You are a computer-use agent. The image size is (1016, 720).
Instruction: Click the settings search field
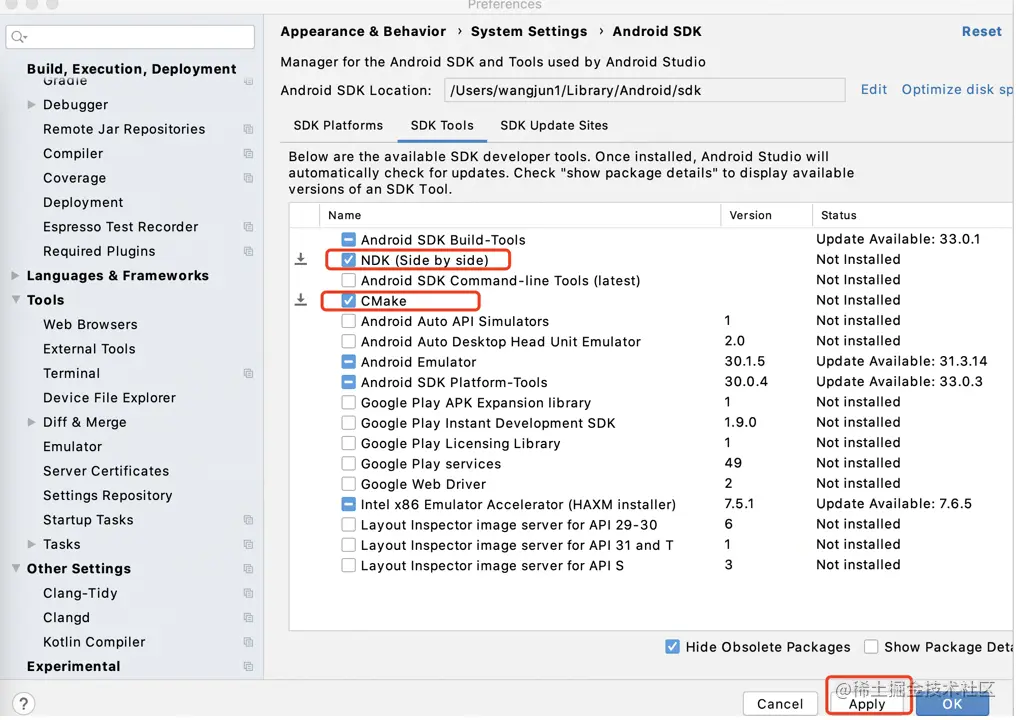click(x=130, y=37)
